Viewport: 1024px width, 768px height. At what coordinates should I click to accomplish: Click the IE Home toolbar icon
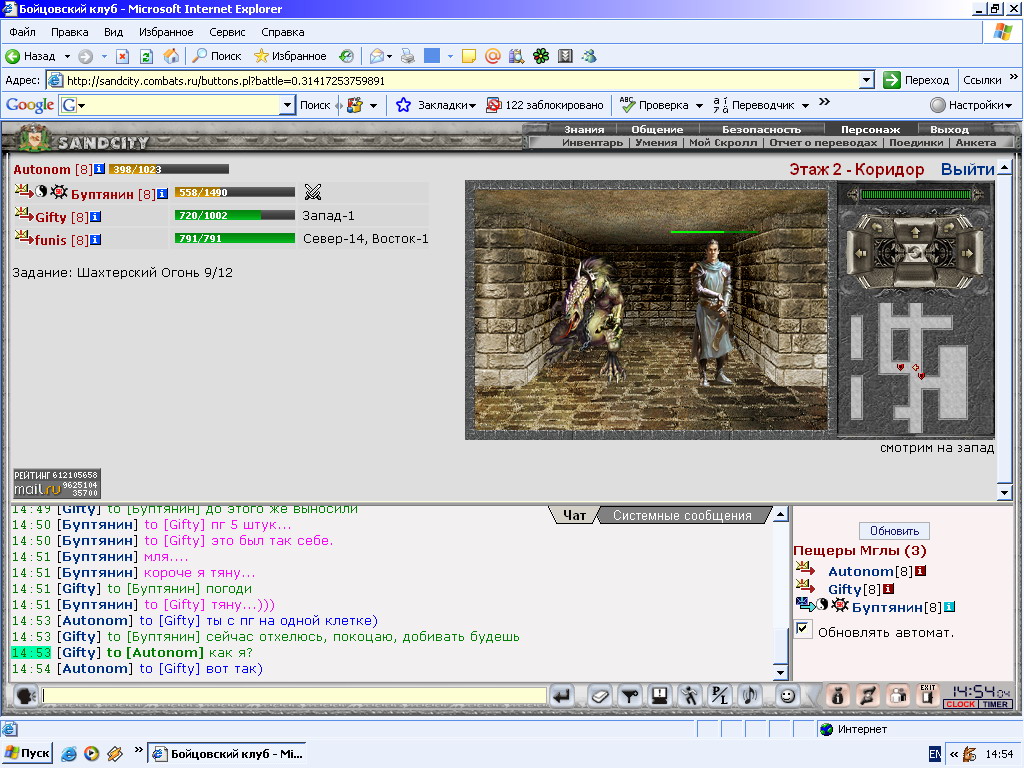tap(170, 56)
